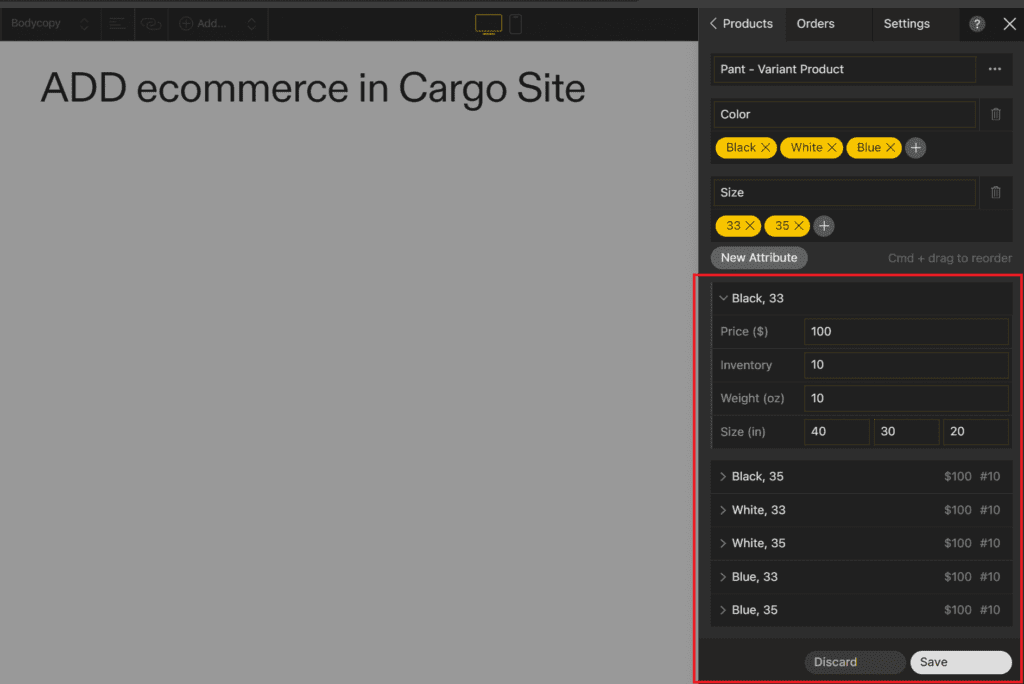1024x684 pixels.
Task: Remove the 35 size tag
Action: click(798, 226)
